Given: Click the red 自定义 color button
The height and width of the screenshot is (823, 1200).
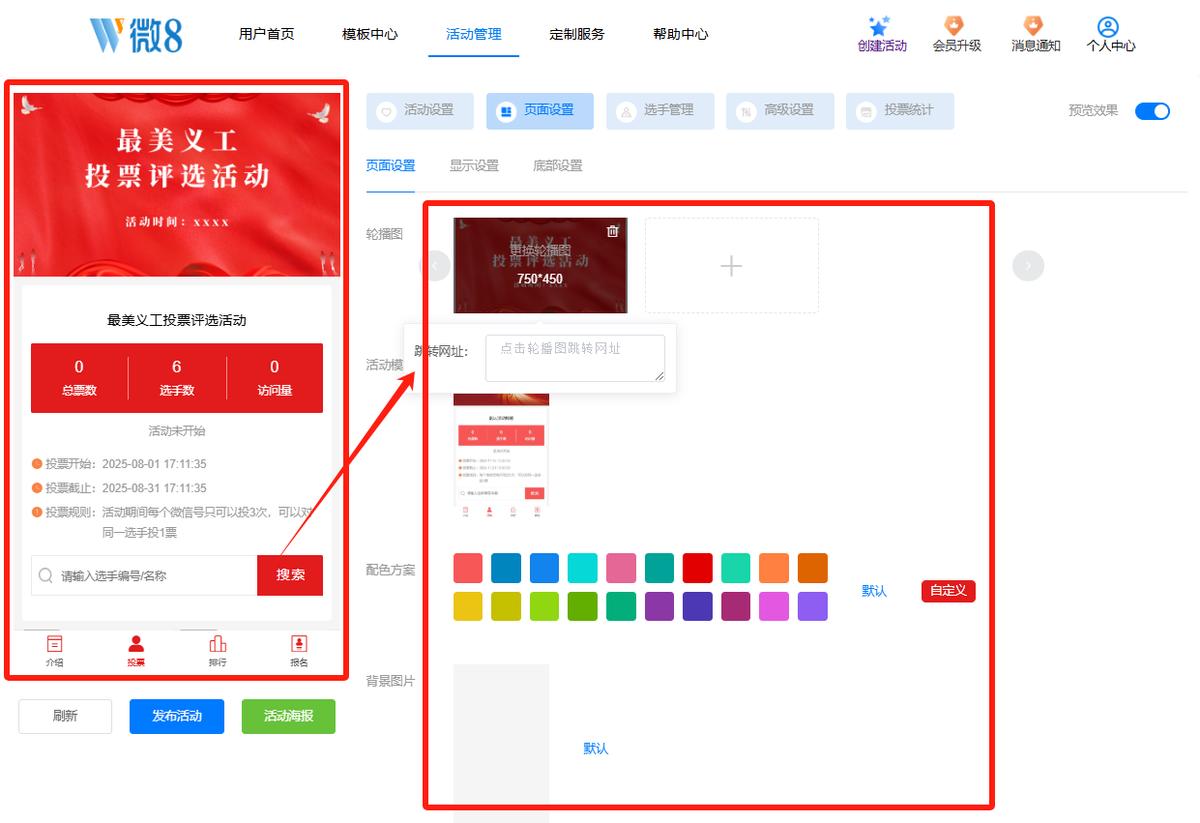Looking at the screenshot, I should point(948,591).
